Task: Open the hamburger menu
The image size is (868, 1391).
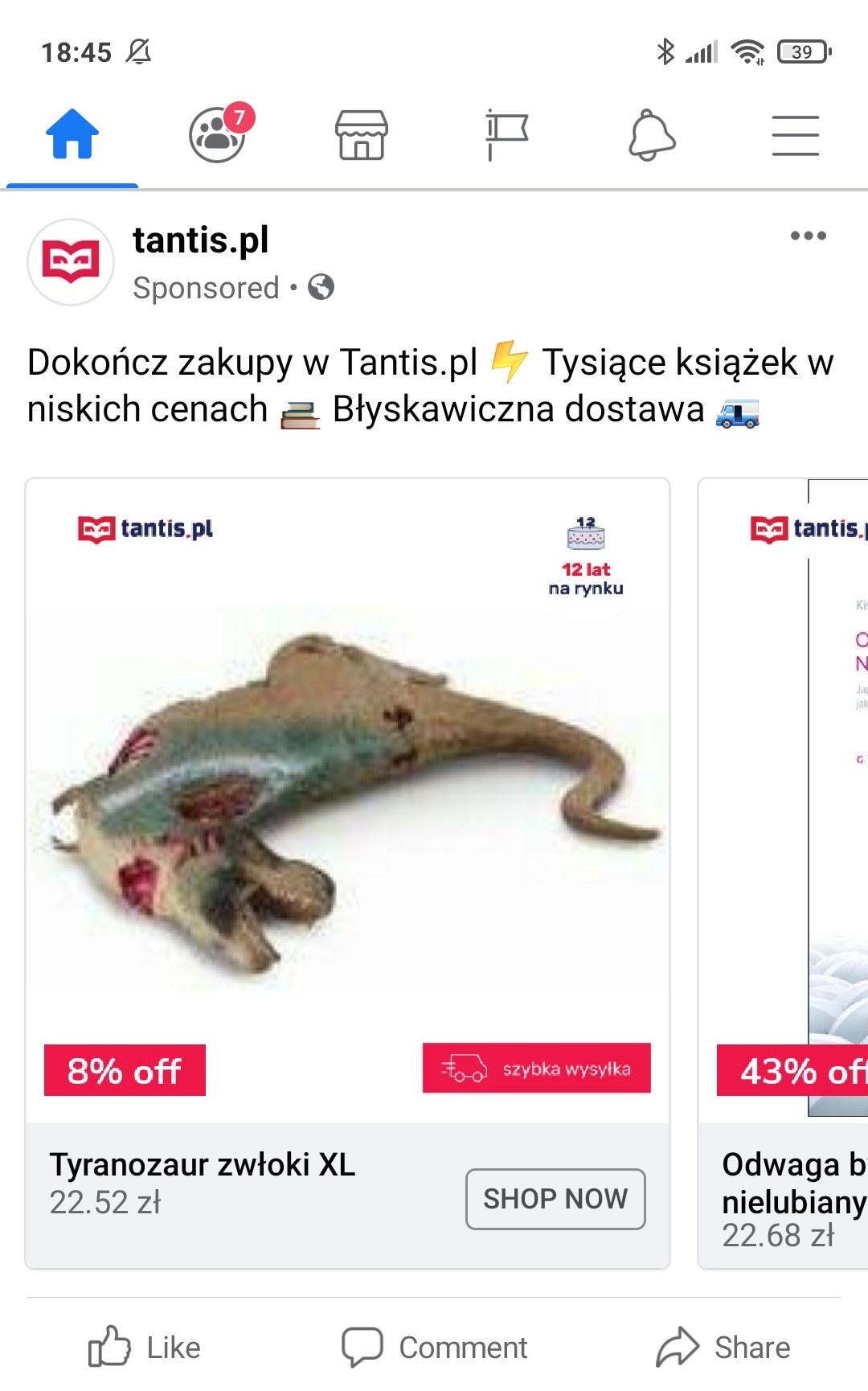Action: click(796, 135)
